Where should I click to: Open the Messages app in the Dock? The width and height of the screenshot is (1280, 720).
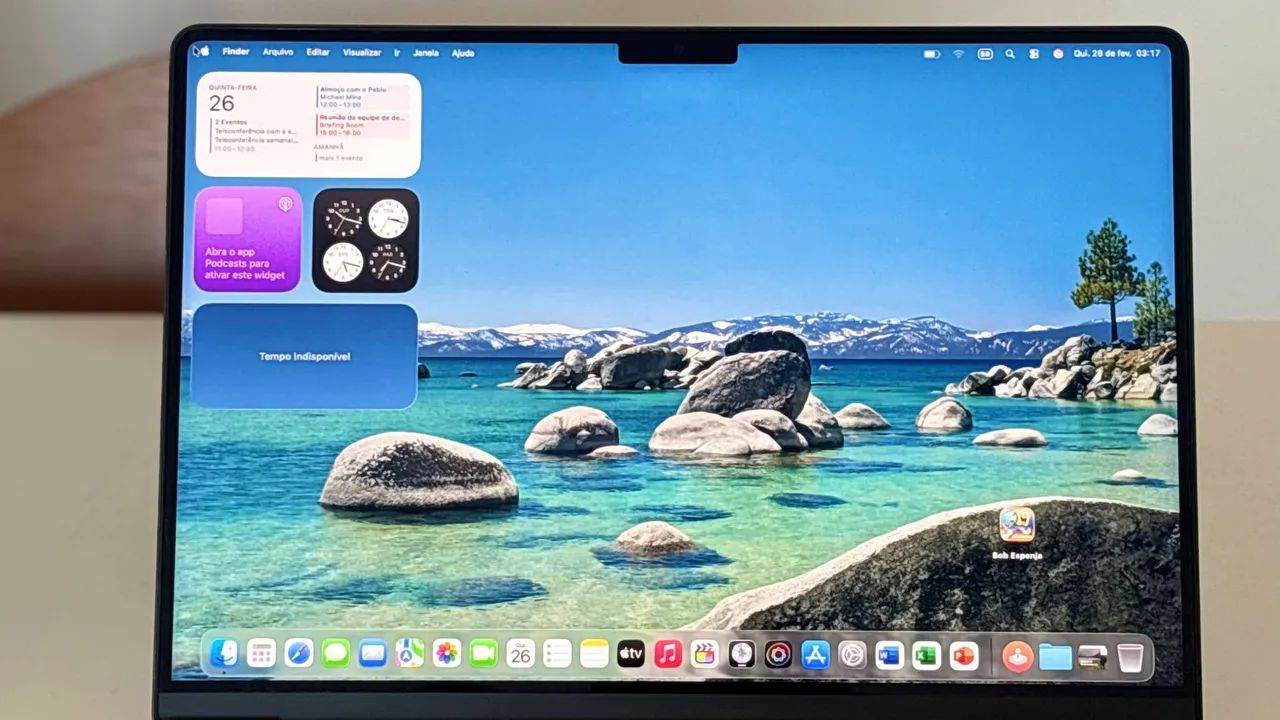[336, 653]
